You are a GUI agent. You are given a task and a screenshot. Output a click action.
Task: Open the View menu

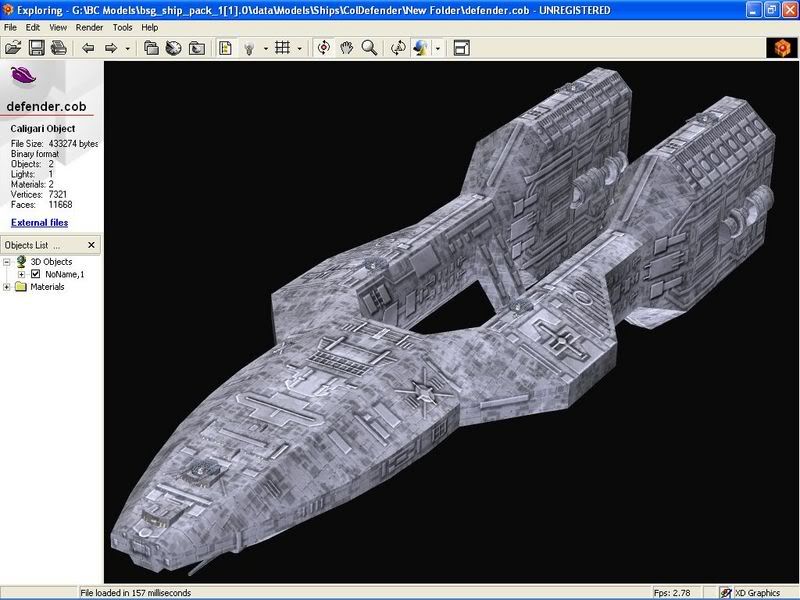click(58, 28)
